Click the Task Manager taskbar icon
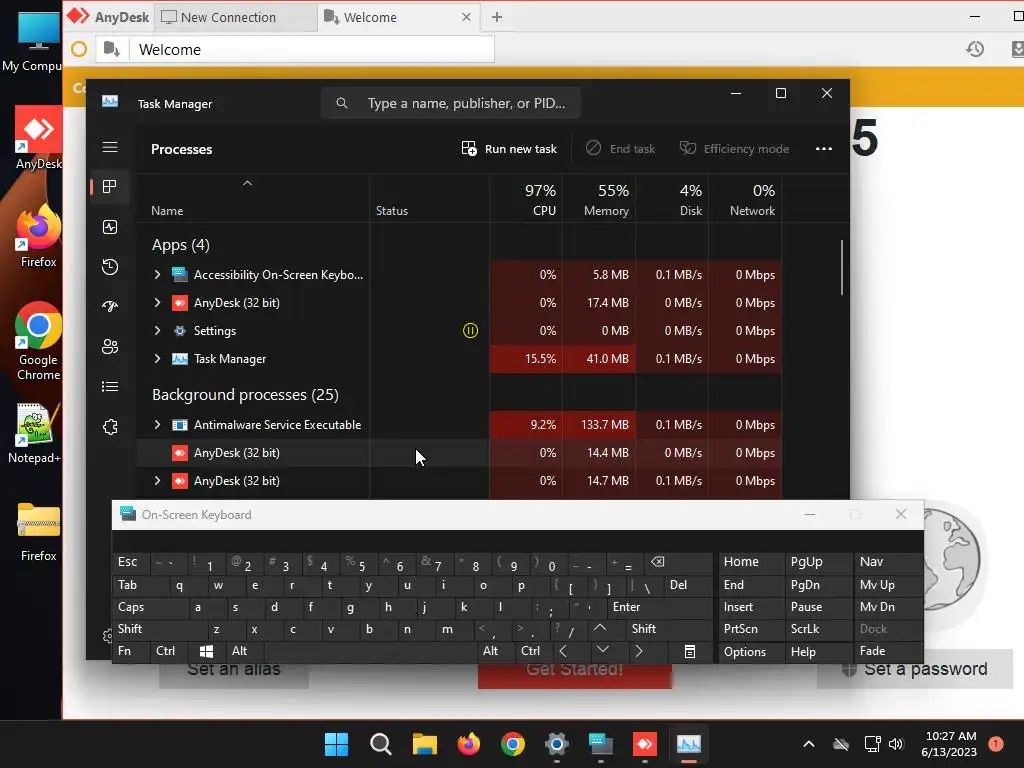This screenshot has width=1024, height=768. [689, 744]
